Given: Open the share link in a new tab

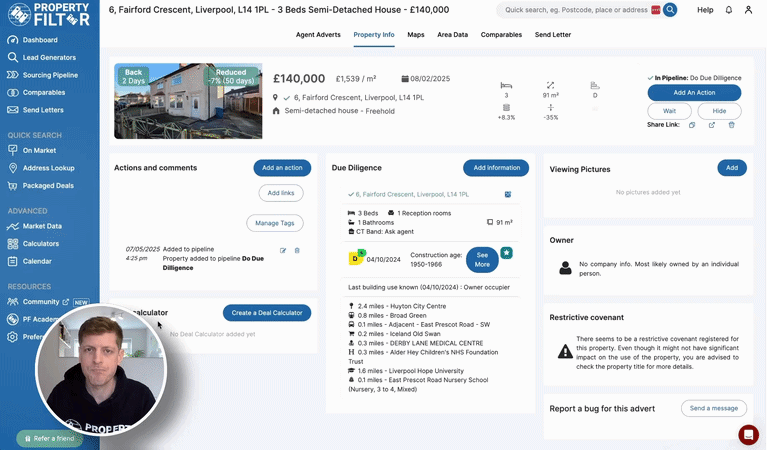Looking at the screenshot, I should (712, 125).
